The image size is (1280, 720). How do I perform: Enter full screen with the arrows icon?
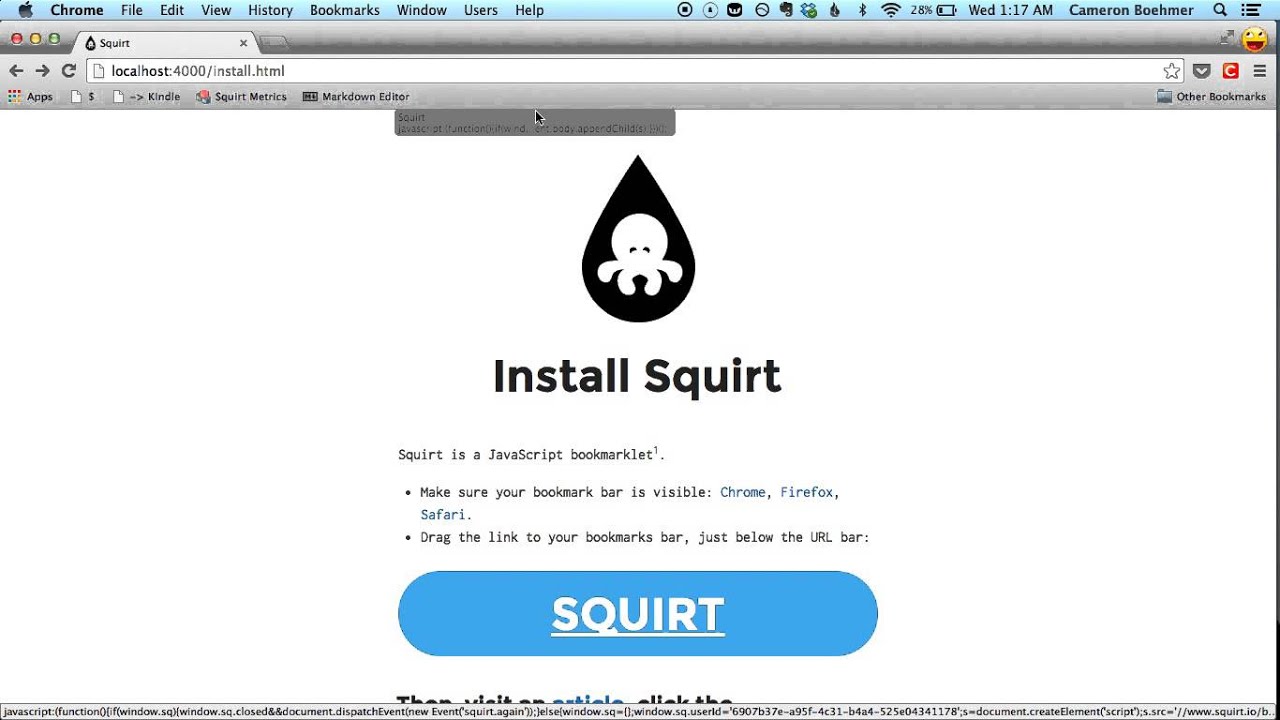(x=1227, y=37)
